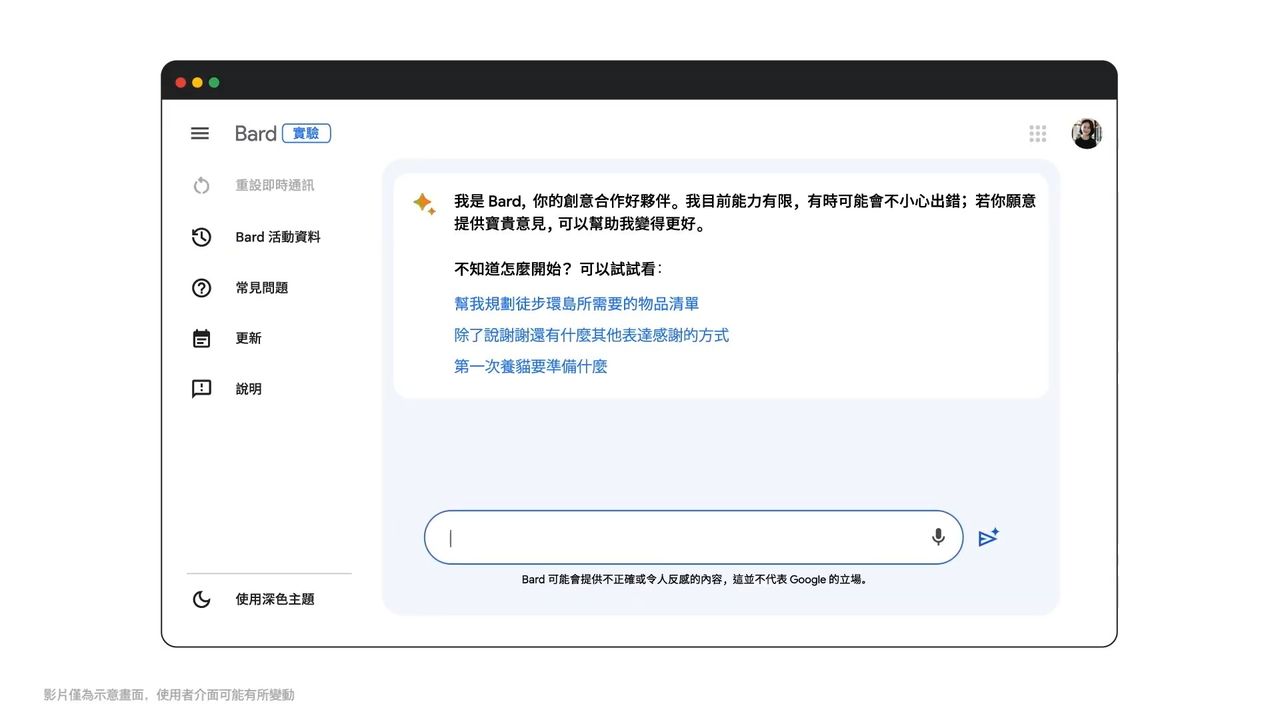
Task: Open the hamburger main menu
Action: point(200,133)
